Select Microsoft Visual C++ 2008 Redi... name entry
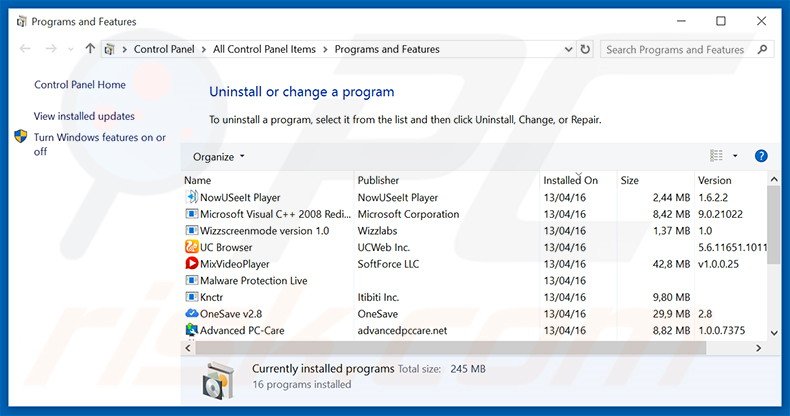This screenshot has height=416, width=790. [x=276, y=214]
